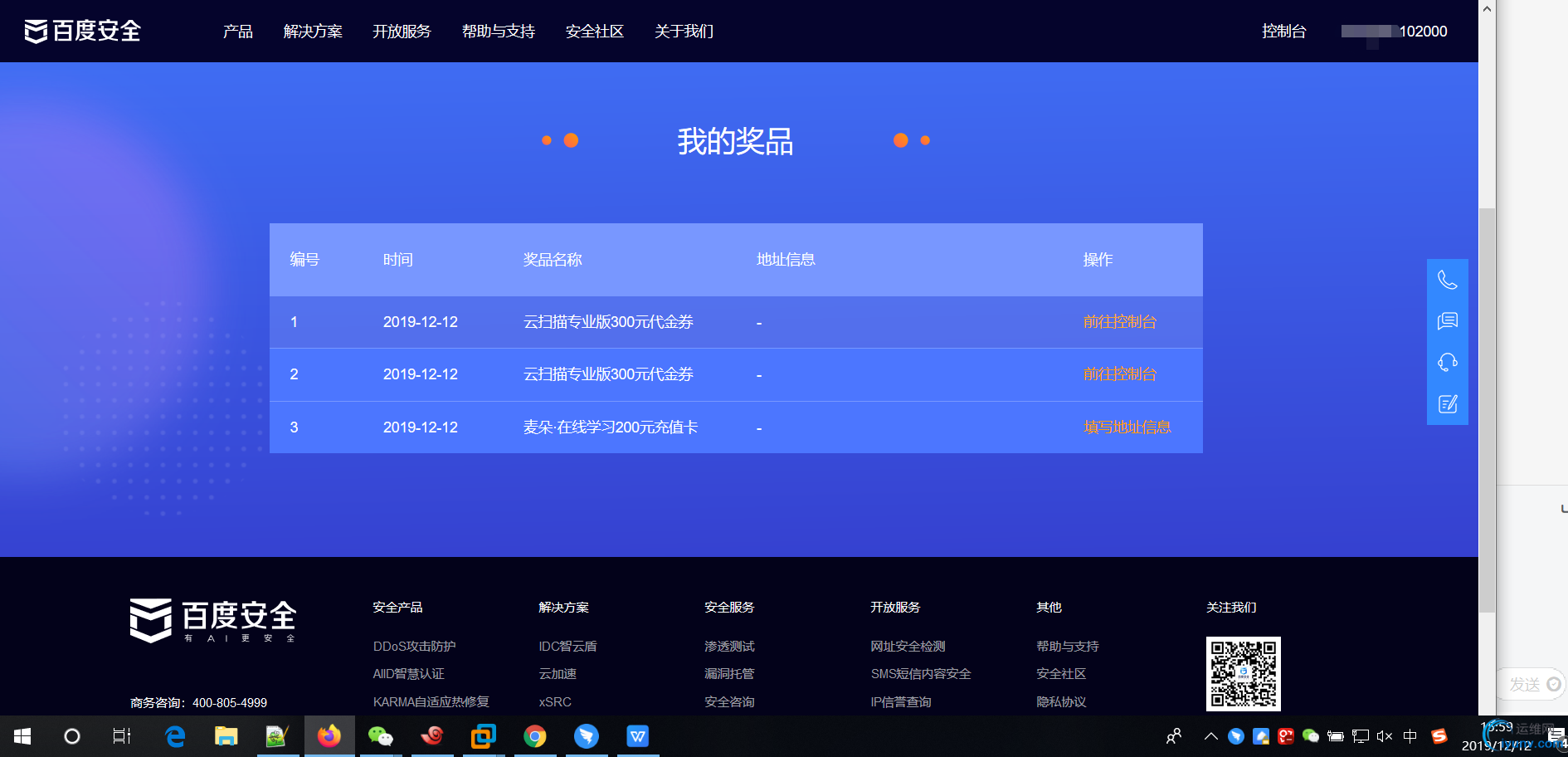
Task: Open the 关于我们 menu
Action: 684,32
